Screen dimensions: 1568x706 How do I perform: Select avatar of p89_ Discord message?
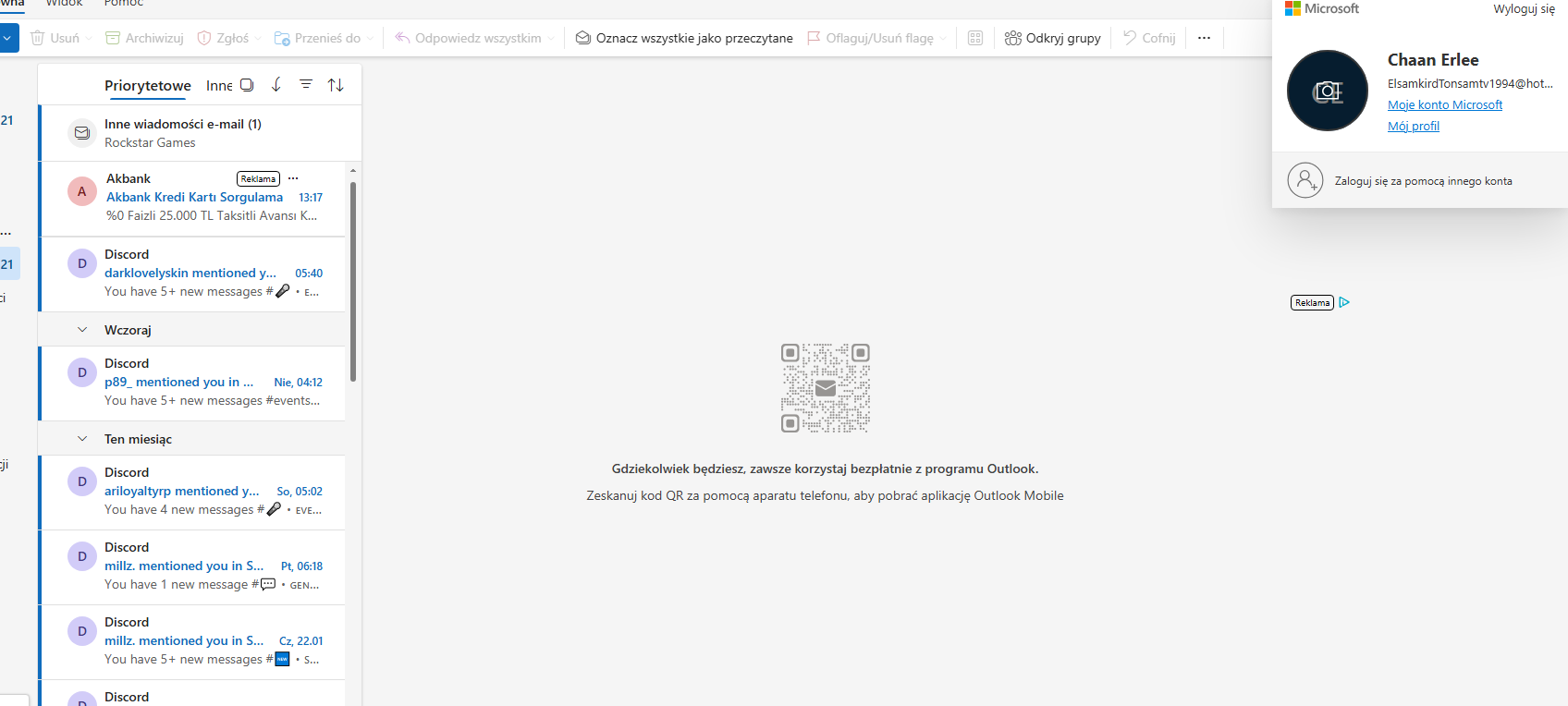pyautogui.click(x=82, y=372)
